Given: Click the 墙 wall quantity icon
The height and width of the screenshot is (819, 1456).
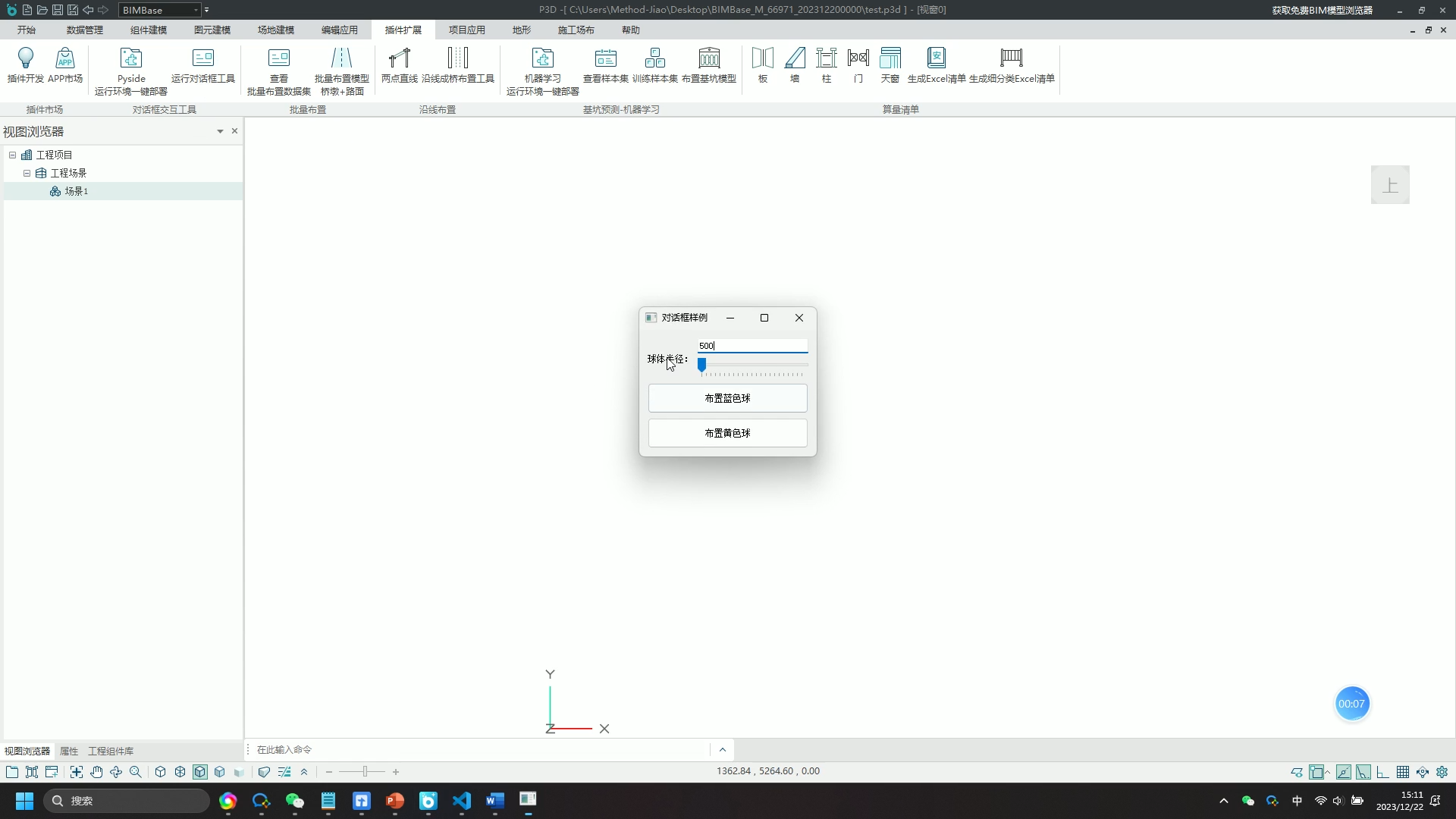Looking at the screenshot, I should [x=795, y=59].
